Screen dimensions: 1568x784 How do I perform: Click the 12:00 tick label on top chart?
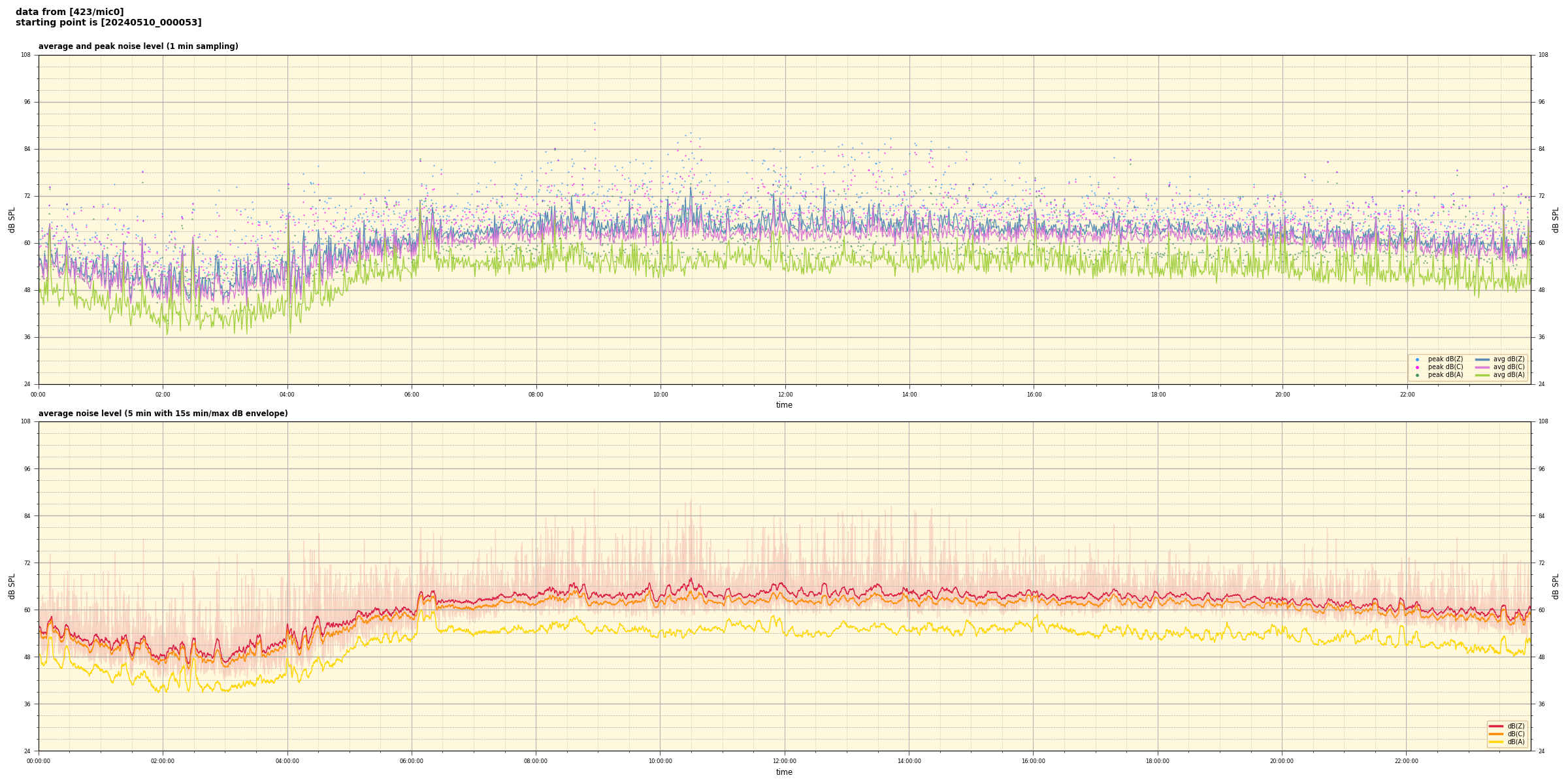785,395
